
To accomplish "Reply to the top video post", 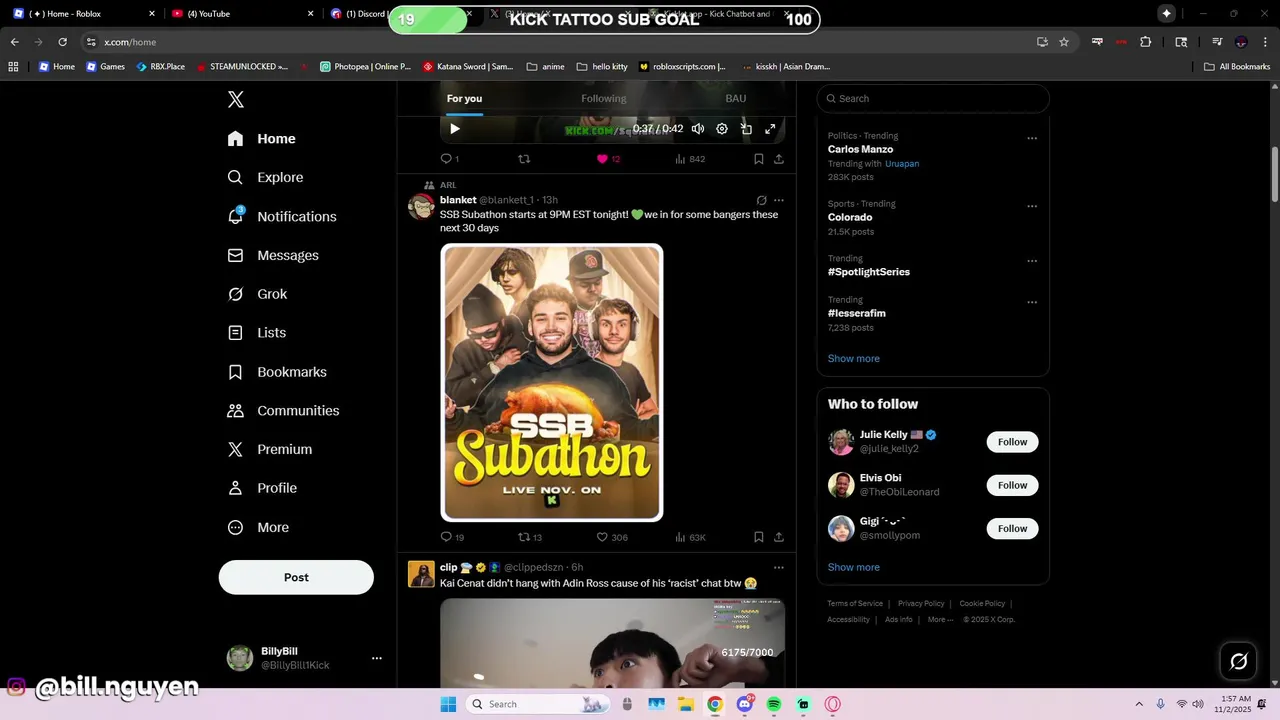I will click(x=450, y=159).
